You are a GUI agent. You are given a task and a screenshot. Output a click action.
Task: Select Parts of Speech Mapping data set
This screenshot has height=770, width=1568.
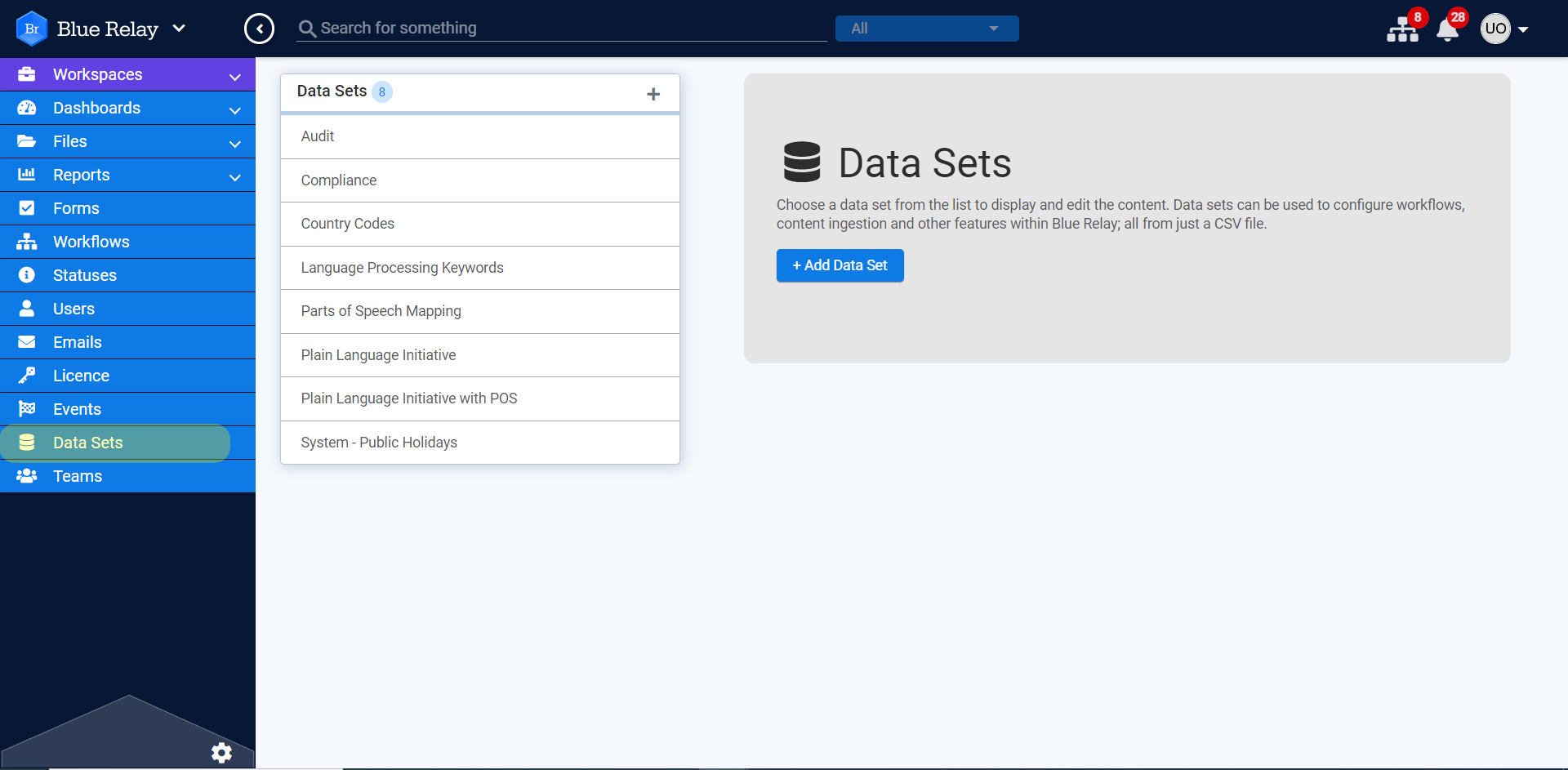[480, 311]
